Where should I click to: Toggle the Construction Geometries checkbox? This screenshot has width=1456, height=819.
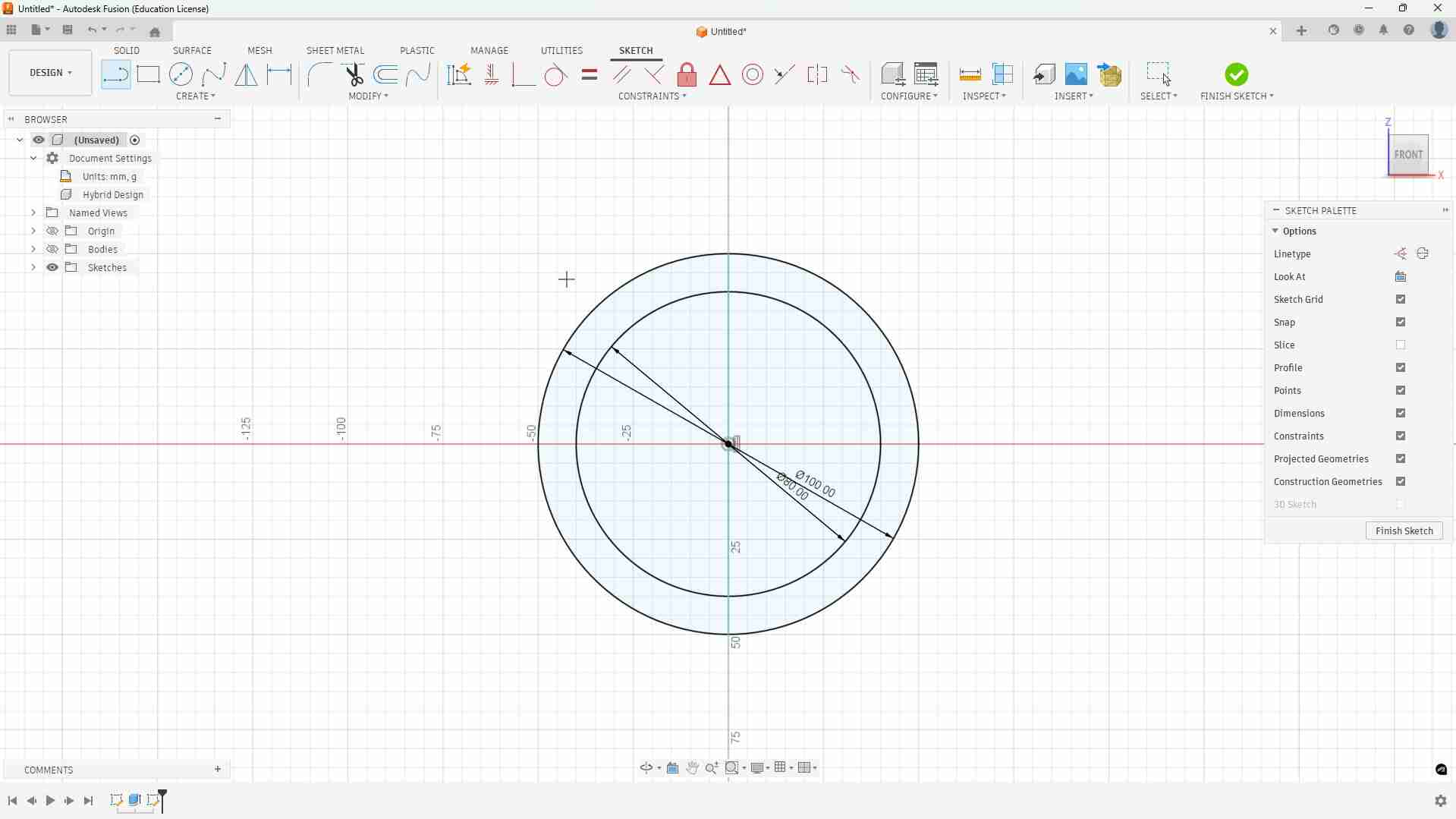pyautogui.click(x=1401, y=482)
